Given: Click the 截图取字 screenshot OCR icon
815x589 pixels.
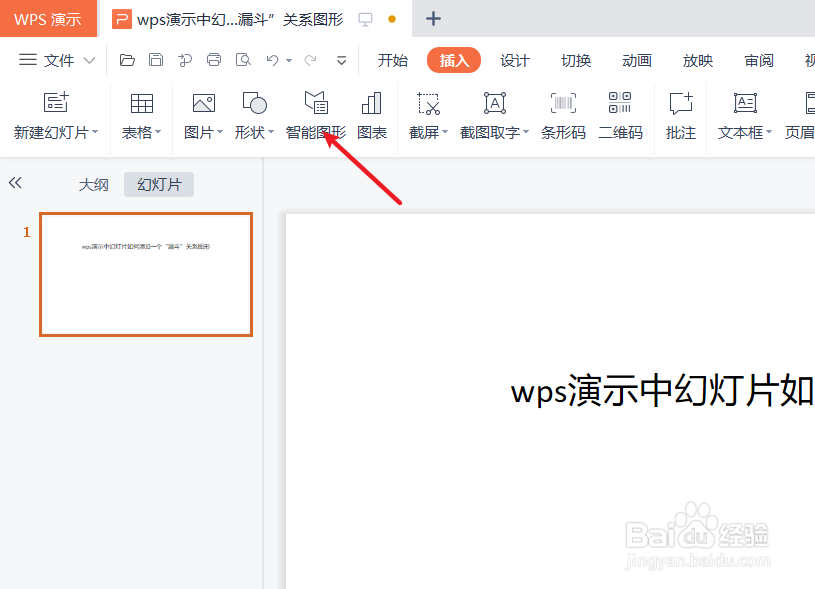Looking at the screenshot, I should (494, 102).
